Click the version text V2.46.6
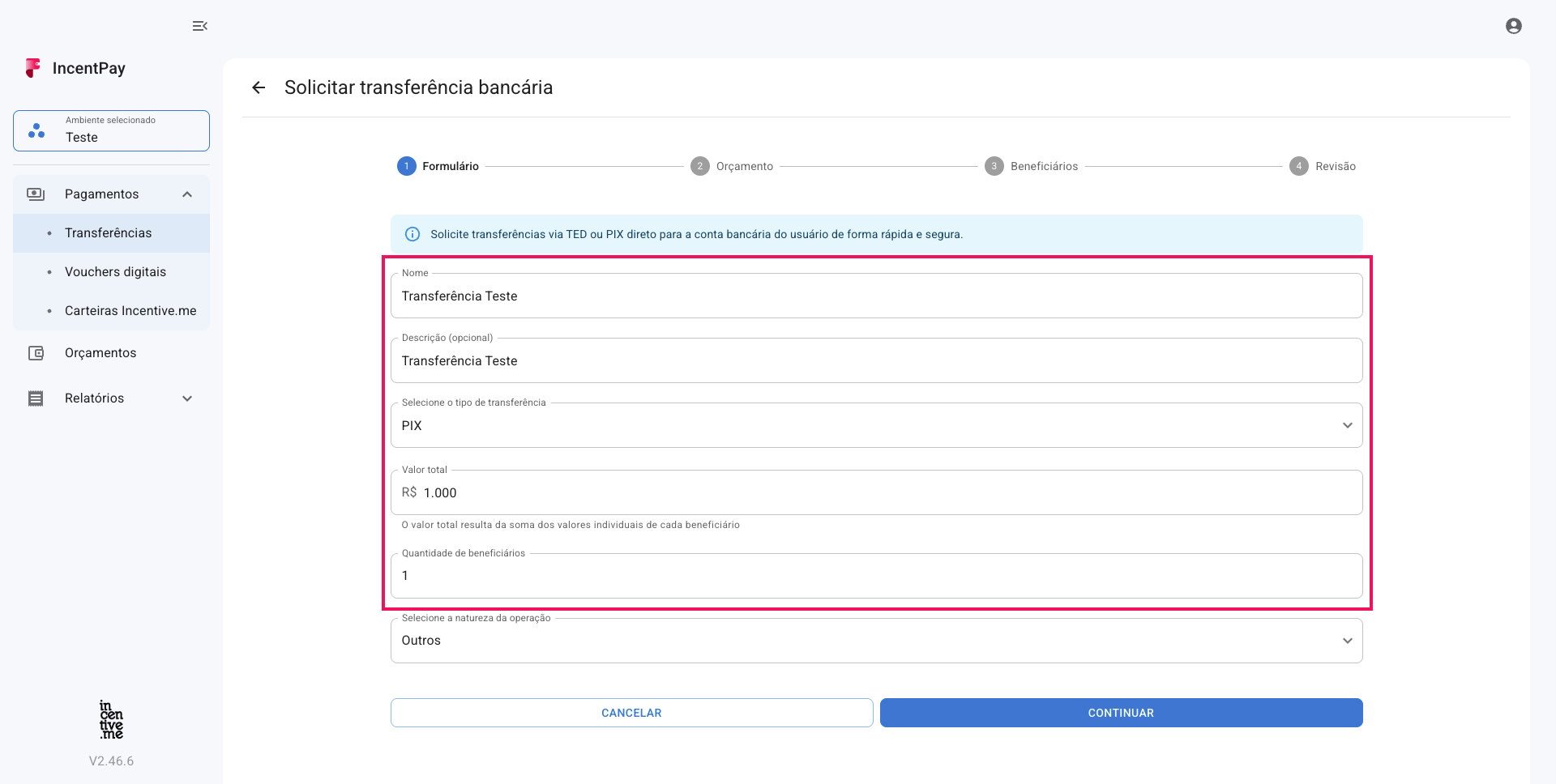The width and height of the screenshot is (1556, 784). pyautogui.click(x=111, y=761)
